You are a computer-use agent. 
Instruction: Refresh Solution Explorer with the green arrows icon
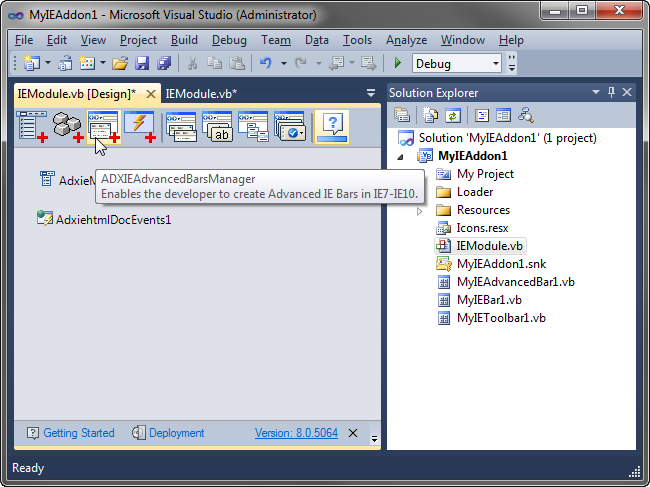453,115
